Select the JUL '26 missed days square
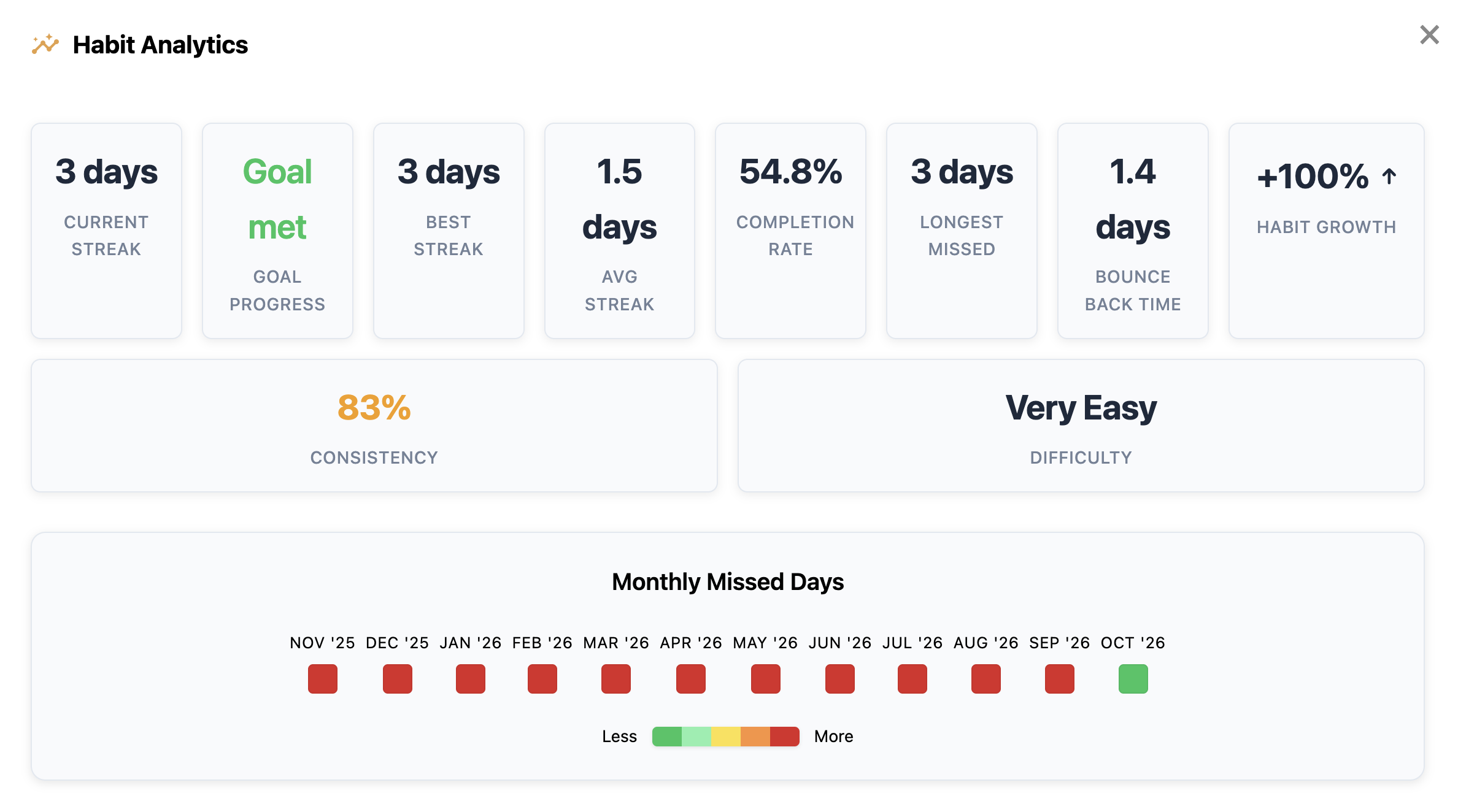Viewport: 1458px width, 812px height. pos(912,679)
